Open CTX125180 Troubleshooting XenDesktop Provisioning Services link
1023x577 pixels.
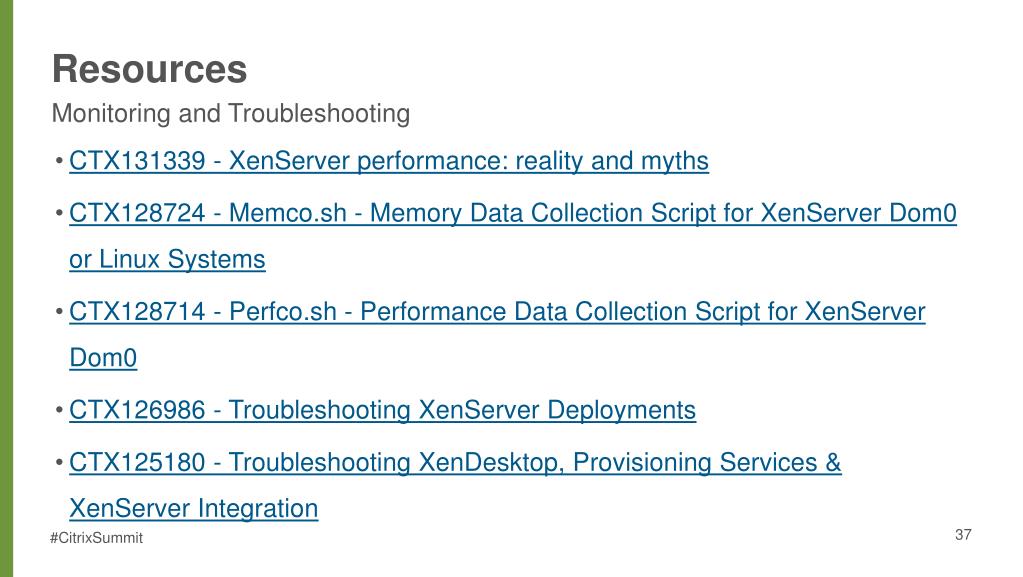tap(455, 462)
